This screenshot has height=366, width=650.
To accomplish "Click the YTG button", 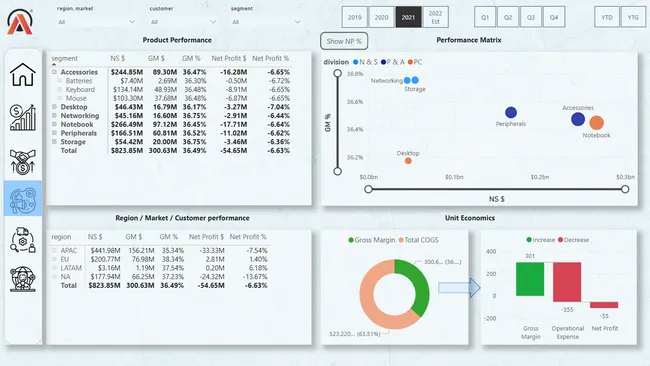I will (633, 17).
